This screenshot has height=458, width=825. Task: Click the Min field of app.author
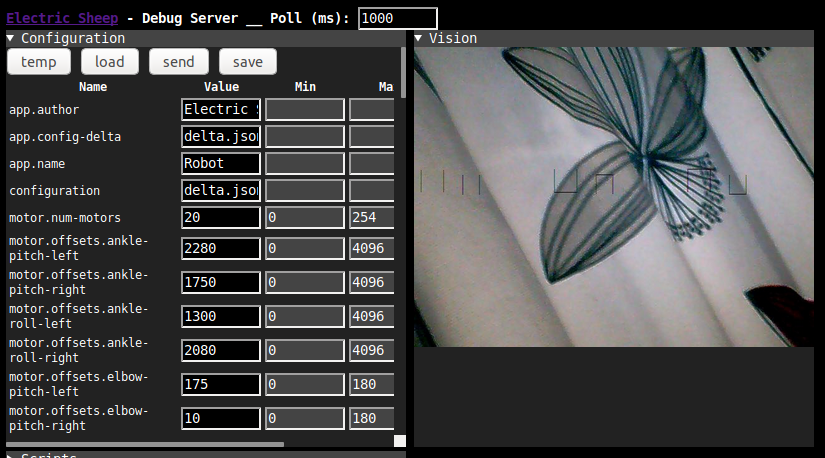(x=305, y=109)
